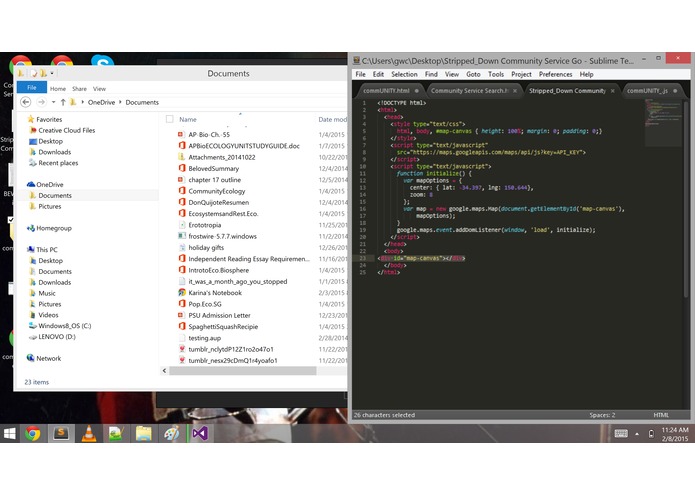
Task: Select LENOVO (D:) drive
Action: point(57,337)
